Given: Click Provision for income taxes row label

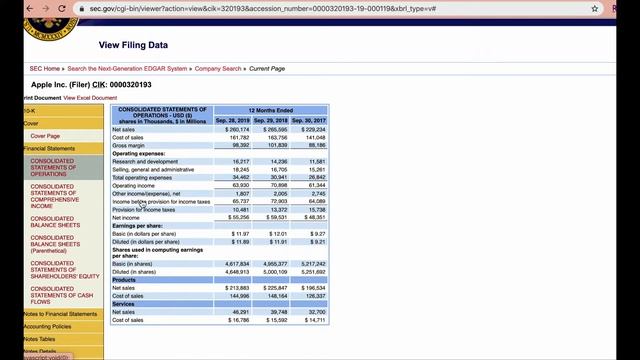Looking at the screenshot, I should [144, 210].
